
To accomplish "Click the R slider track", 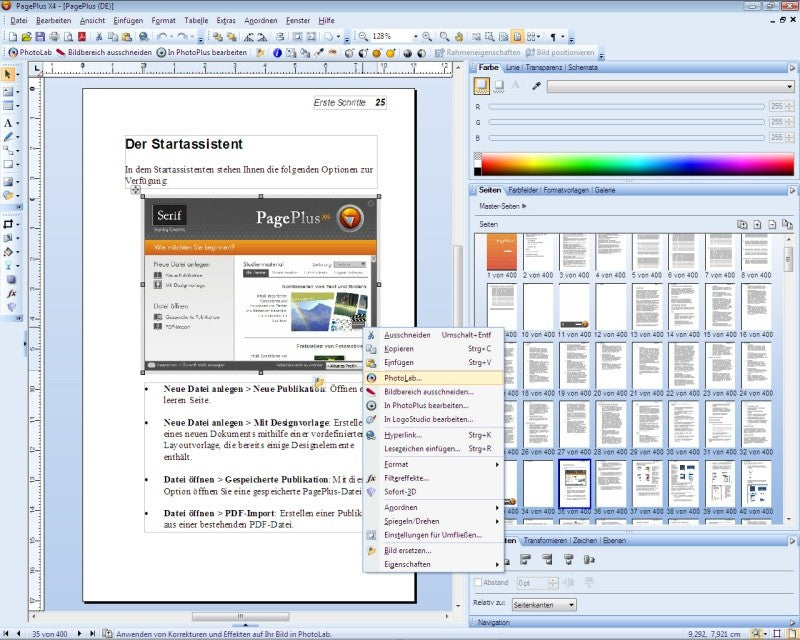I will pos(627,107).
